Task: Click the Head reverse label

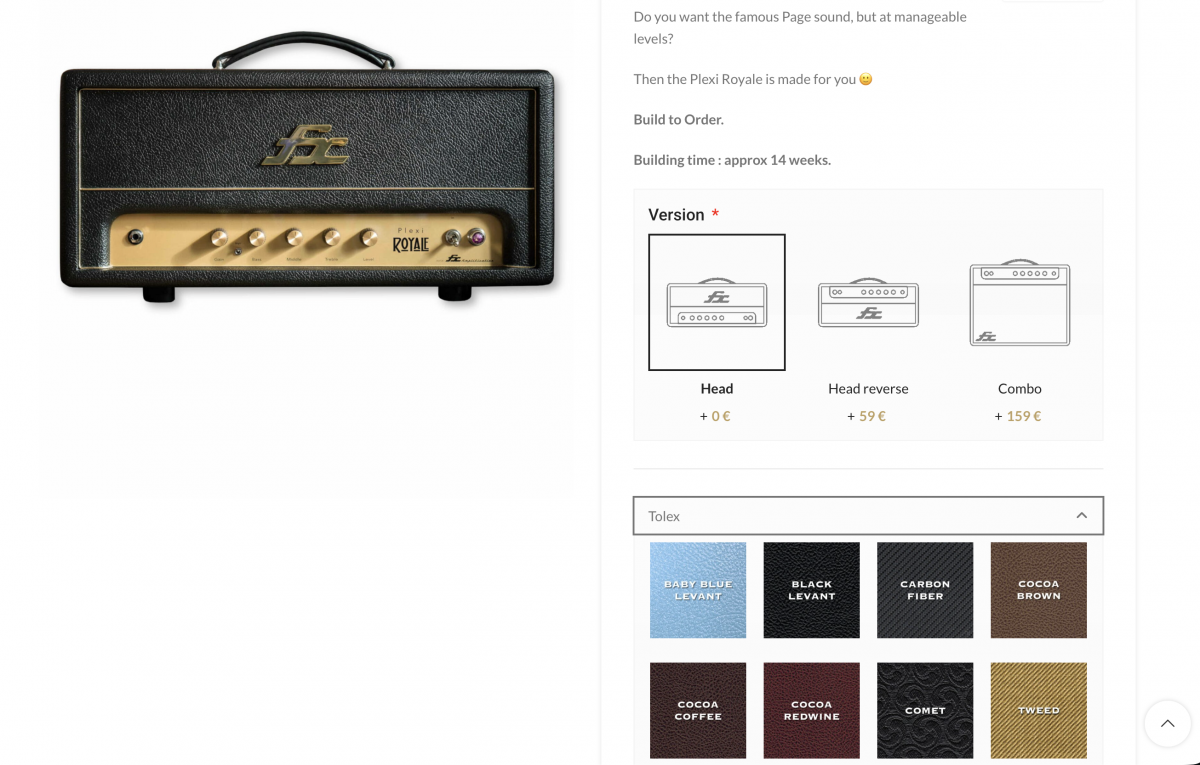Action: point(868,389)
